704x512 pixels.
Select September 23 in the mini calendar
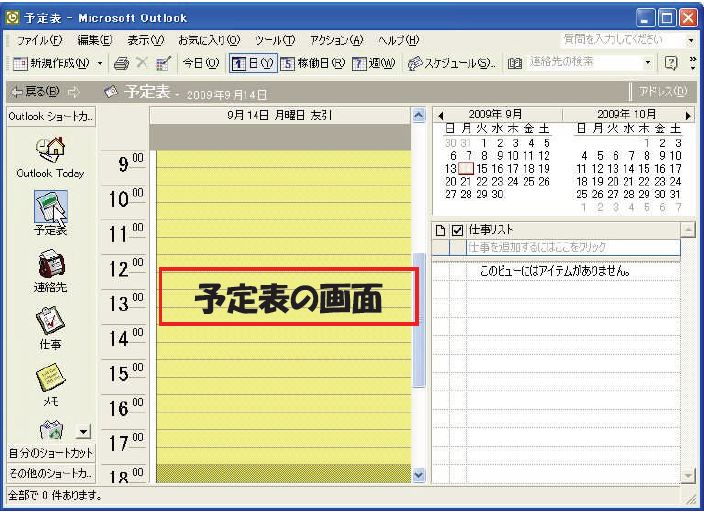[497, 182]
